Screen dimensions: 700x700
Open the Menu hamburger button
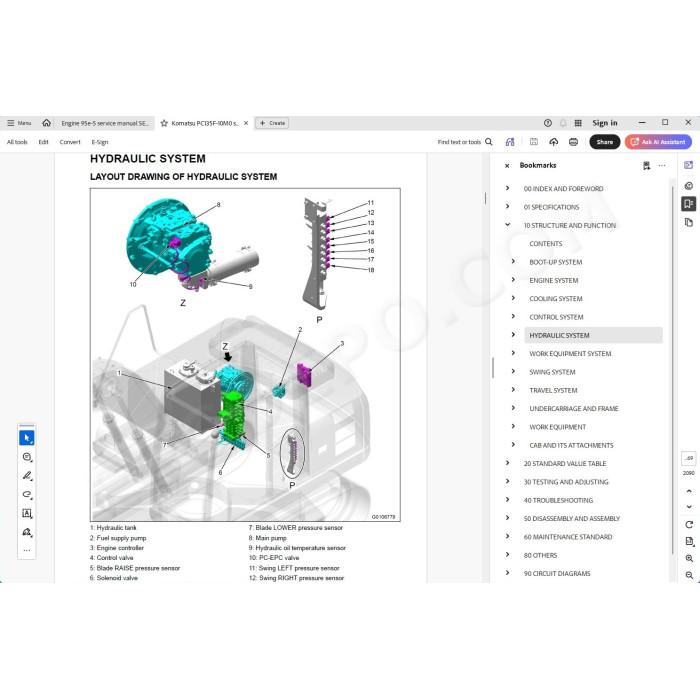click(x=19, y=123)
